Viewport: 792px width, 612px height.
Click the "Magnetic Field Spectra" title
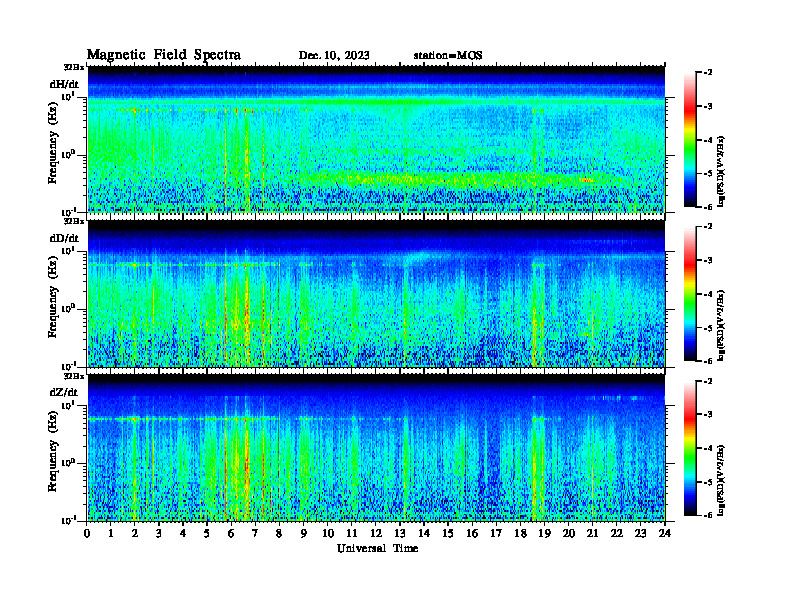(x=164, y=55)
